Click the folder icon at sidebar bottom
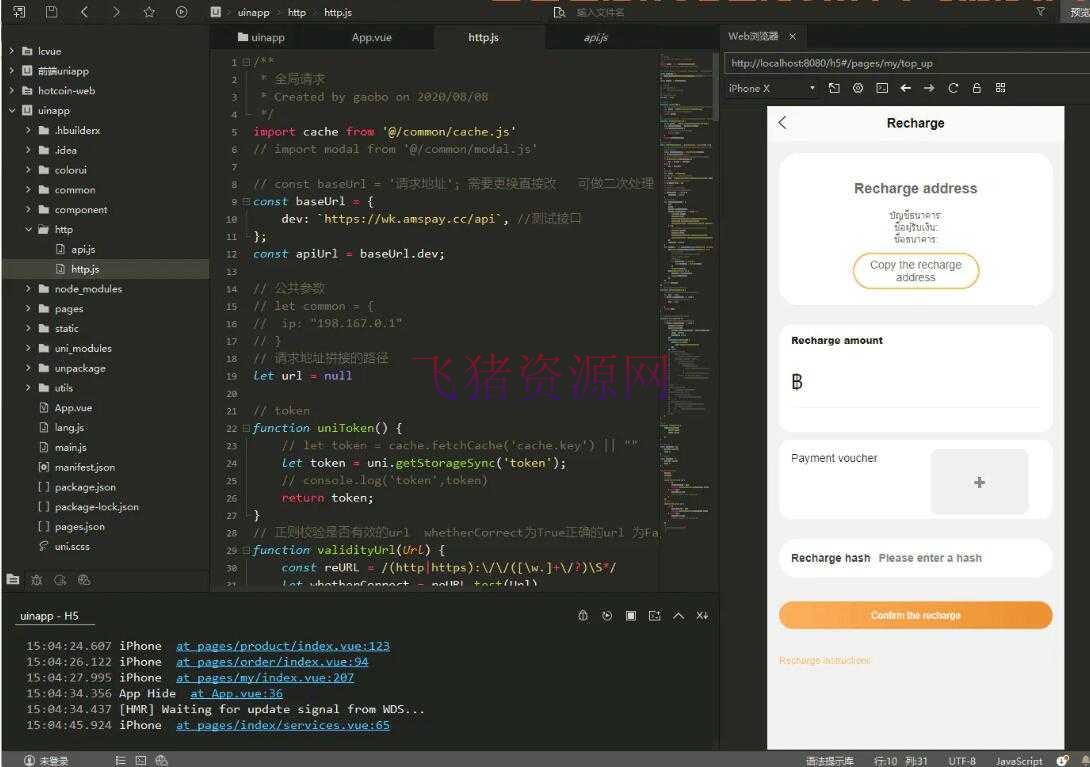The height and width of the screenshot is (767, 1090). [x=13, y=579]
